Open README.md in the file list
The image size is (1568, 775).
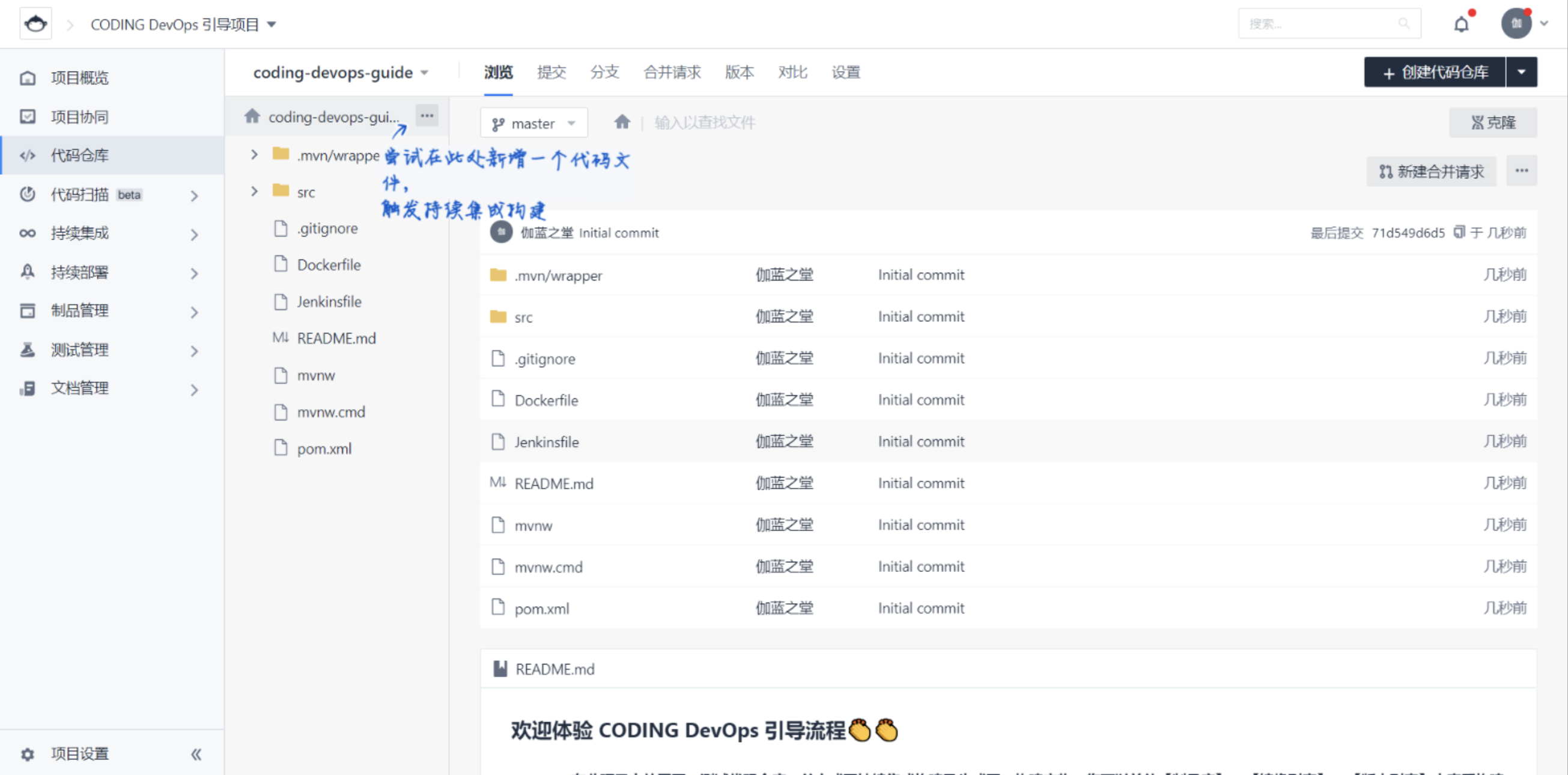click(x=554, y=484)
